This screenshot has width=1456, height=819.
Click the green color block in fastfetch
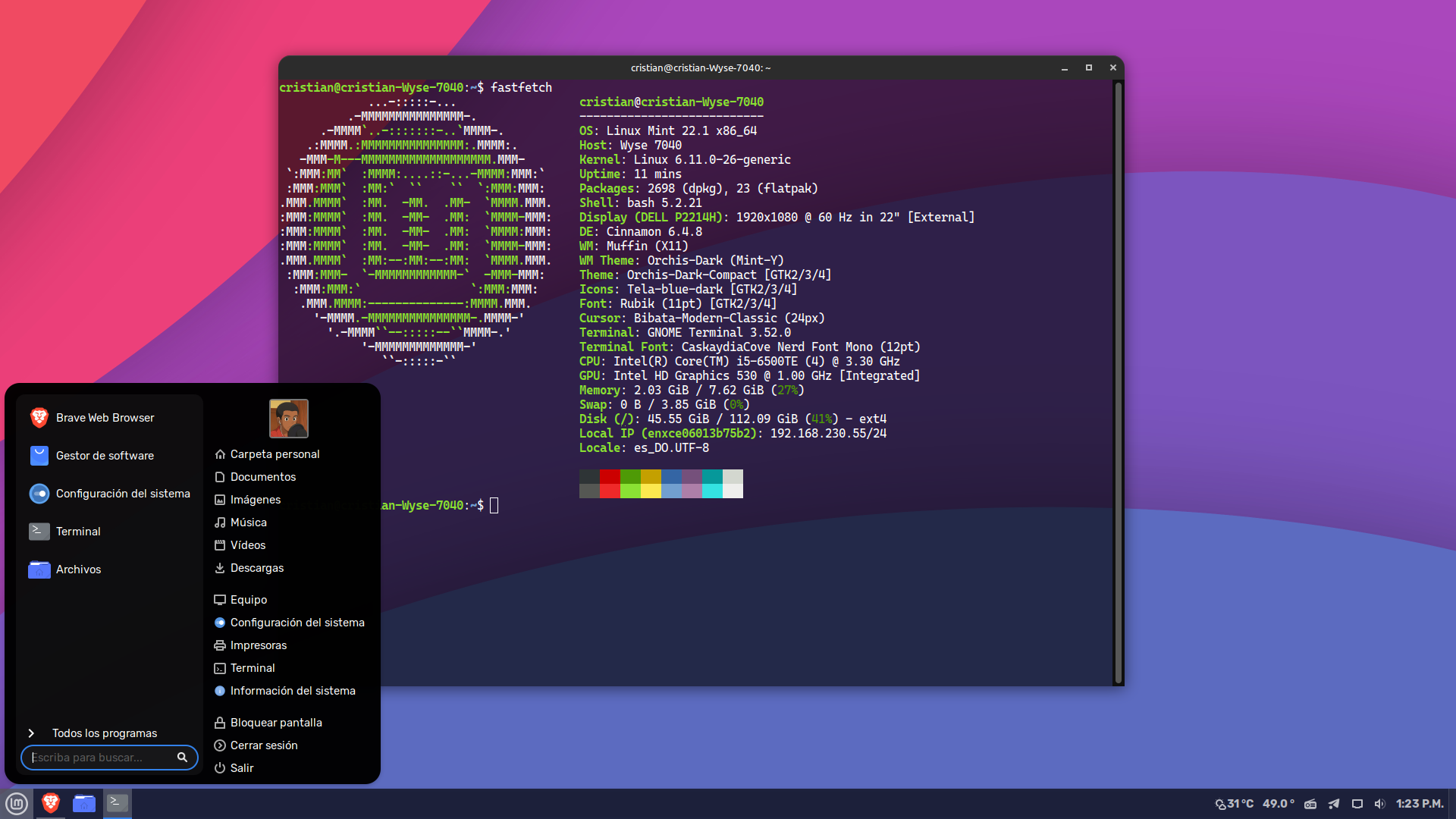pos(630,476)
